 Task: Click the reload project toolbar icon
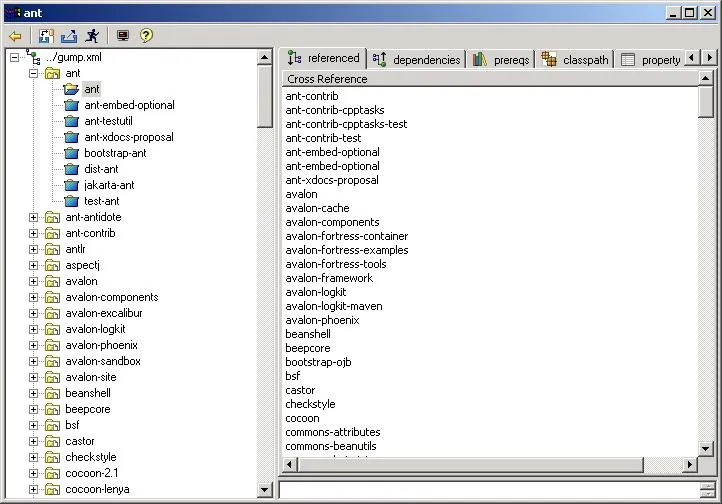click(x=46, y=36)
